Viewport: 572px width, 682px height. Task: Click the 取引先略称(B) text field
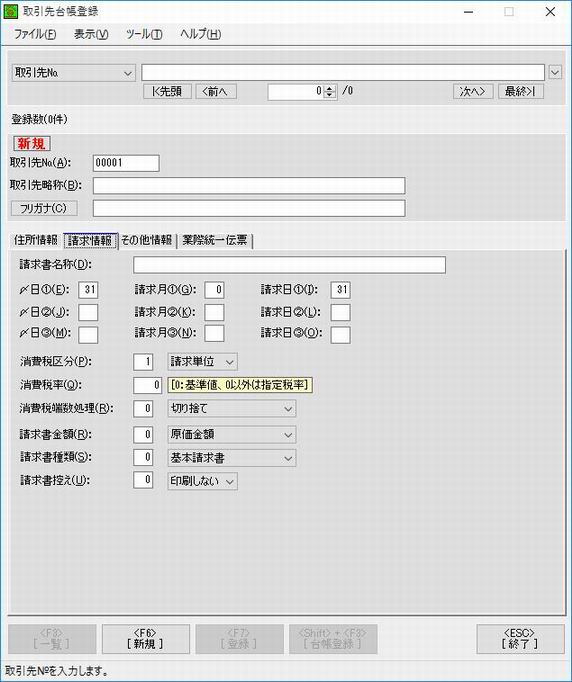coord(249,185)
